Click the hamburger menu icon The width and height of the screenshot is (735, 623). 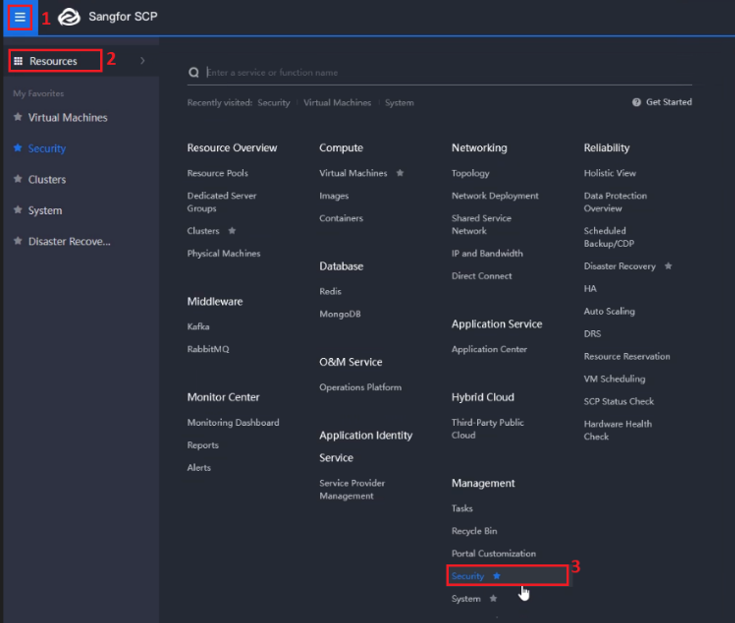point(20,17)
